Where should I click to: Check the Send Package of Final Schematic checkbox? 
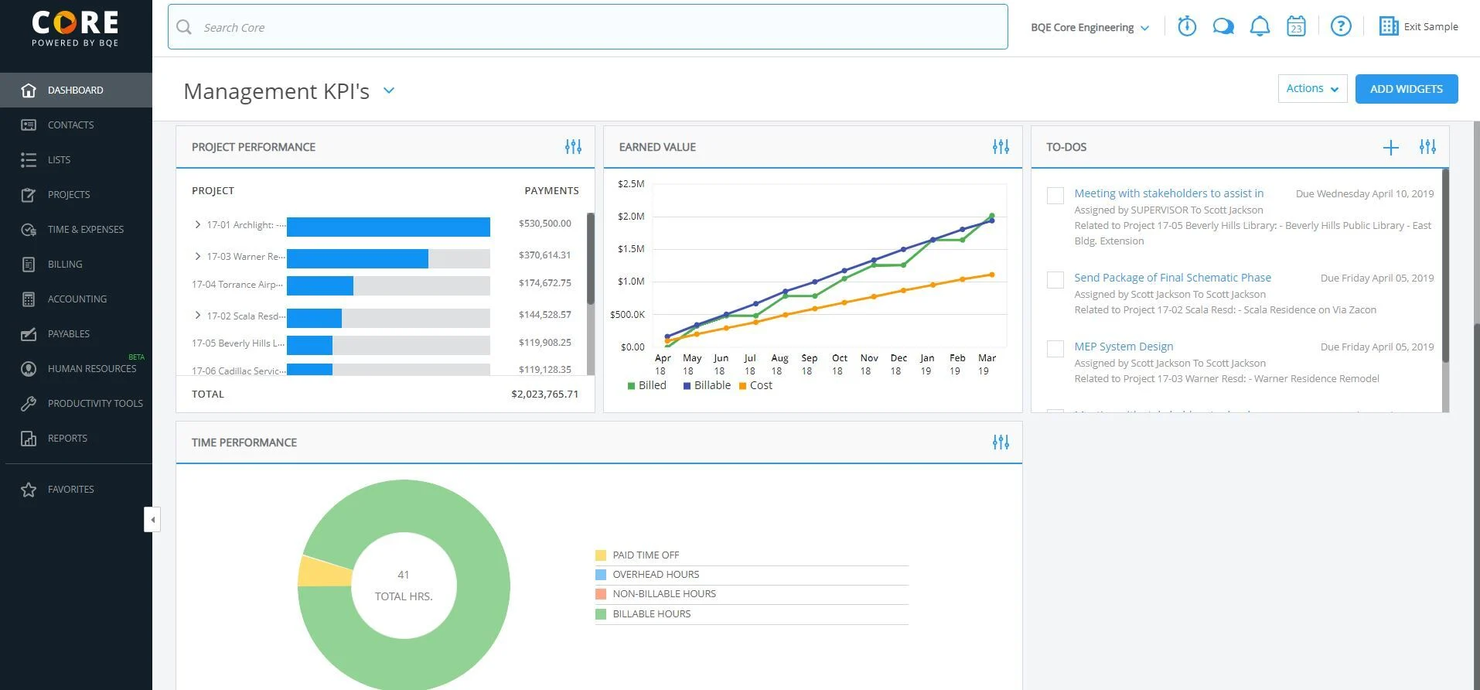point(1054,280)
